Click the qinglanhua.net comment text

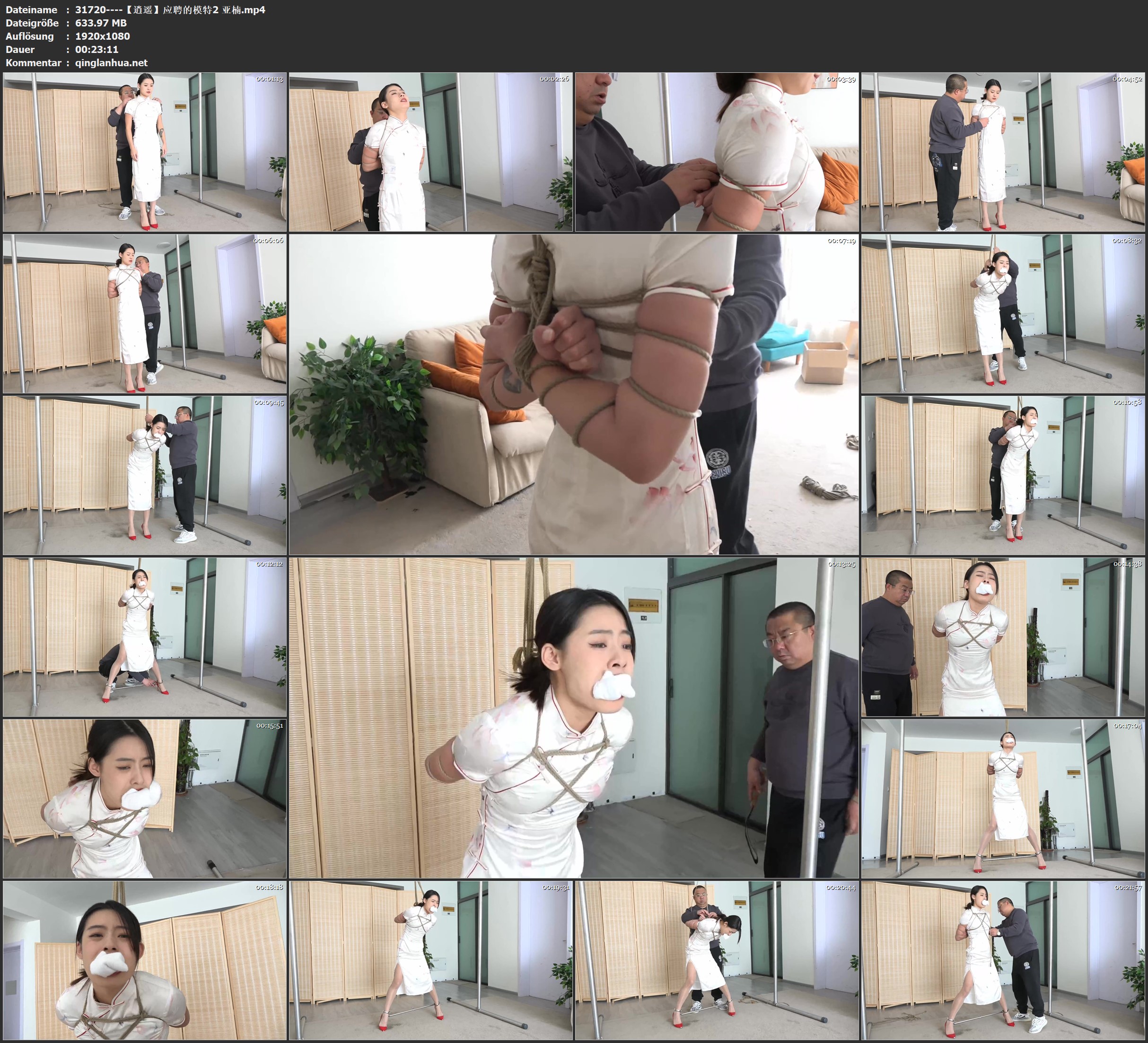pyautogui.click(x=111, y=62)
